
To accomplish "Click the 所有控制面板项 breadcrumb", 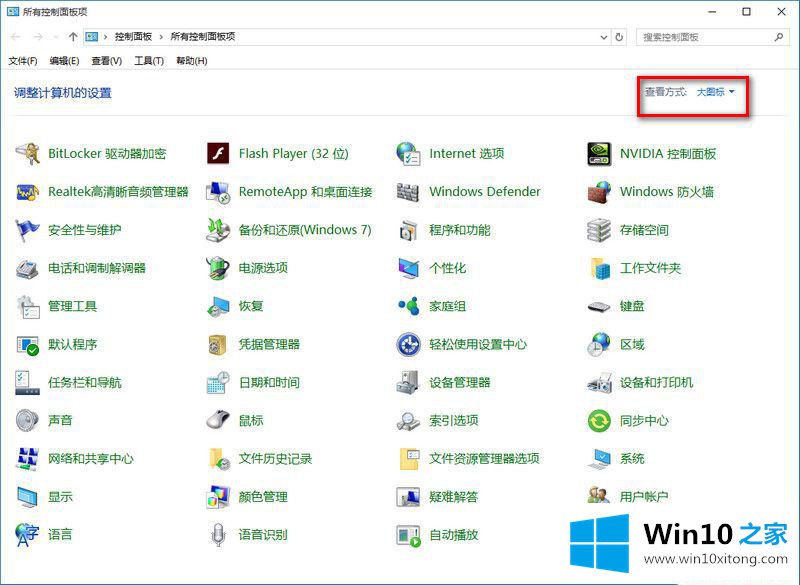I will click(203, 37).
